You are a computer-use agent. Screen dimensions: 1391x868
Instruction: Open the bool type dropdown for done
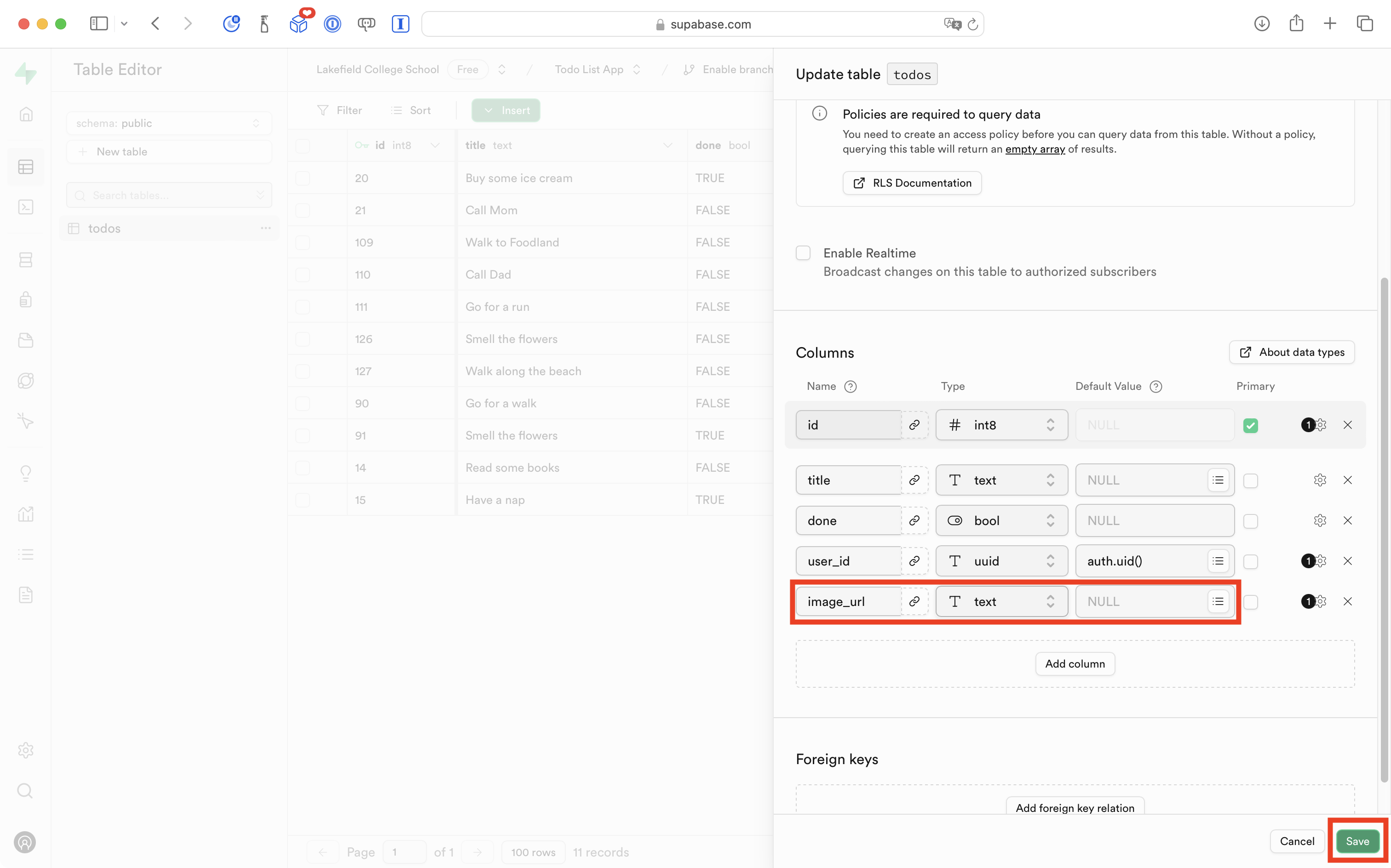click(x=1001, y=521)
